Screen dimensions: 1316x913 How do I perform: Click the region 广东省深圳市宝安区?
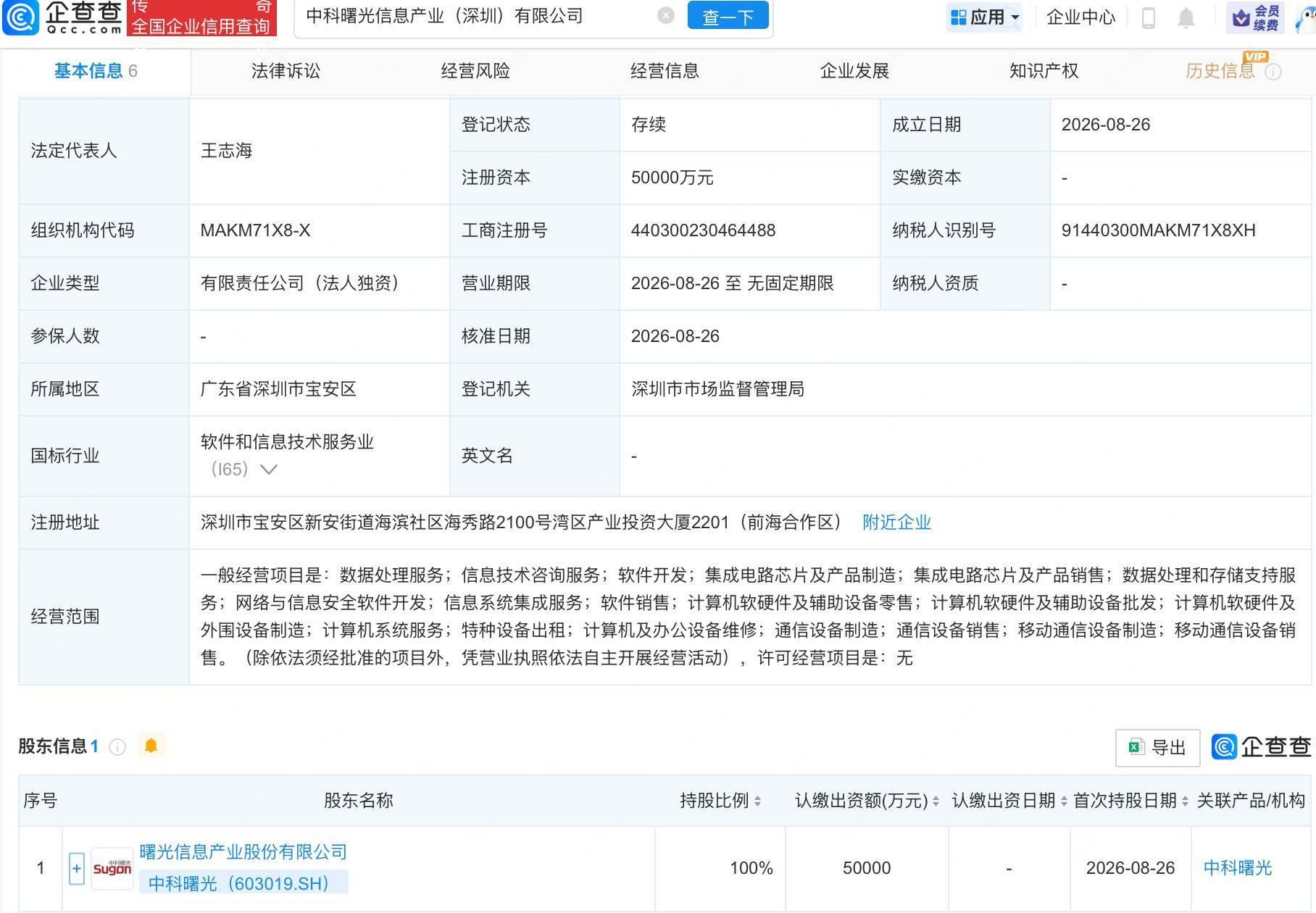point(278,389)
